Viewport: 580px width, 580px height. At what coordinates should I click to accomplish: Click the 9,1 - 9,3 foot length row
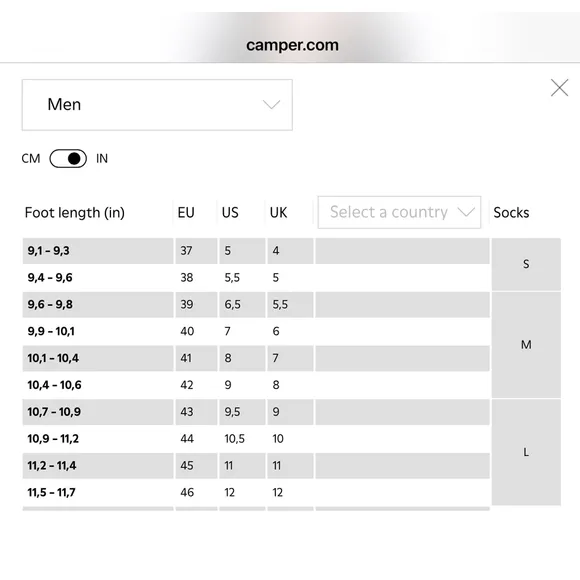(256, 251)
